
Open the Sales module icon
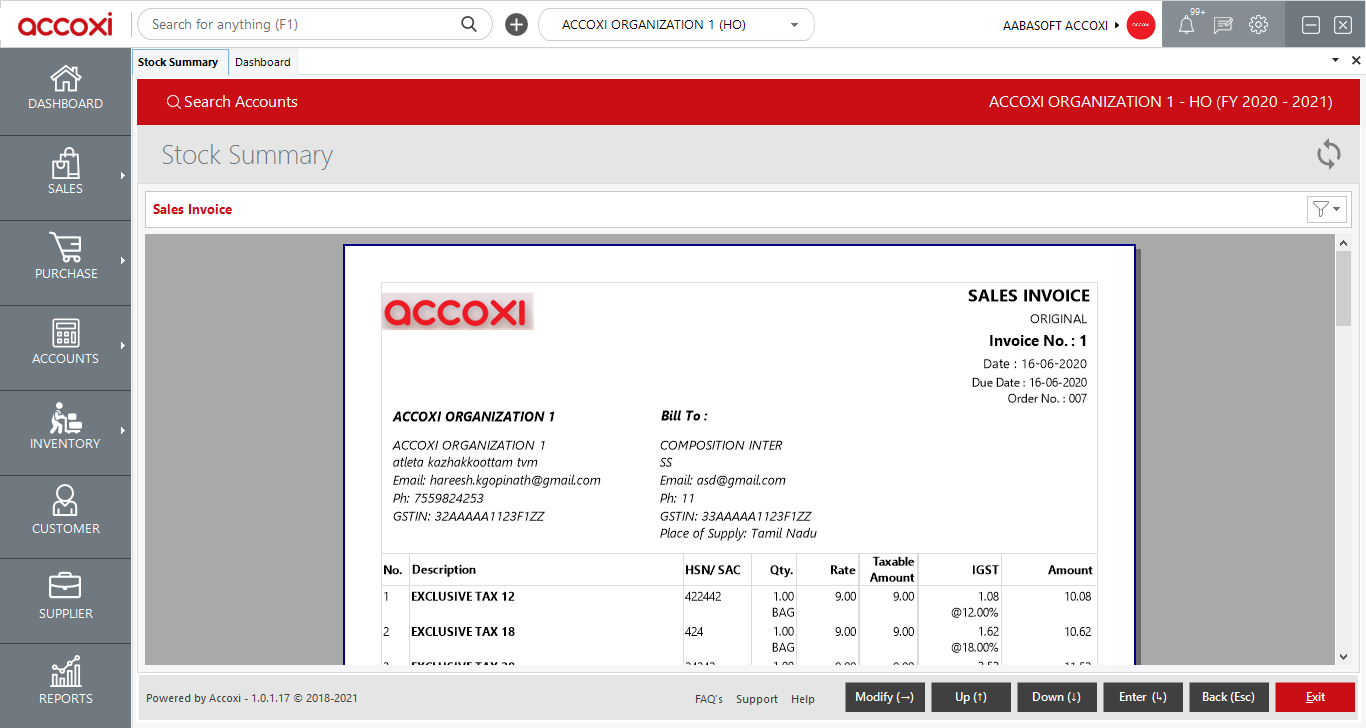65,163
